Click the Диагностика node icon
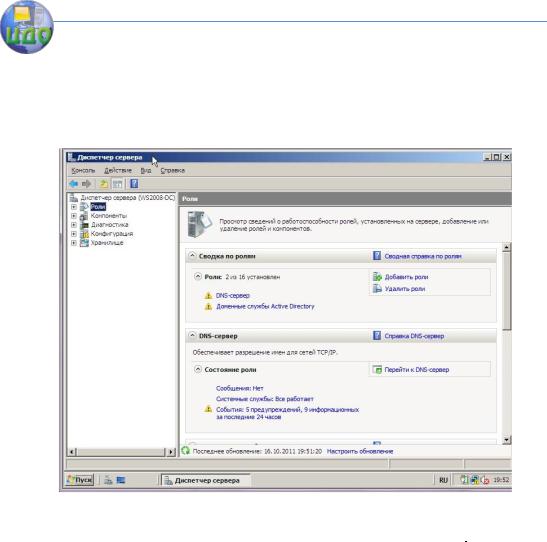 (x=84, y=225)
